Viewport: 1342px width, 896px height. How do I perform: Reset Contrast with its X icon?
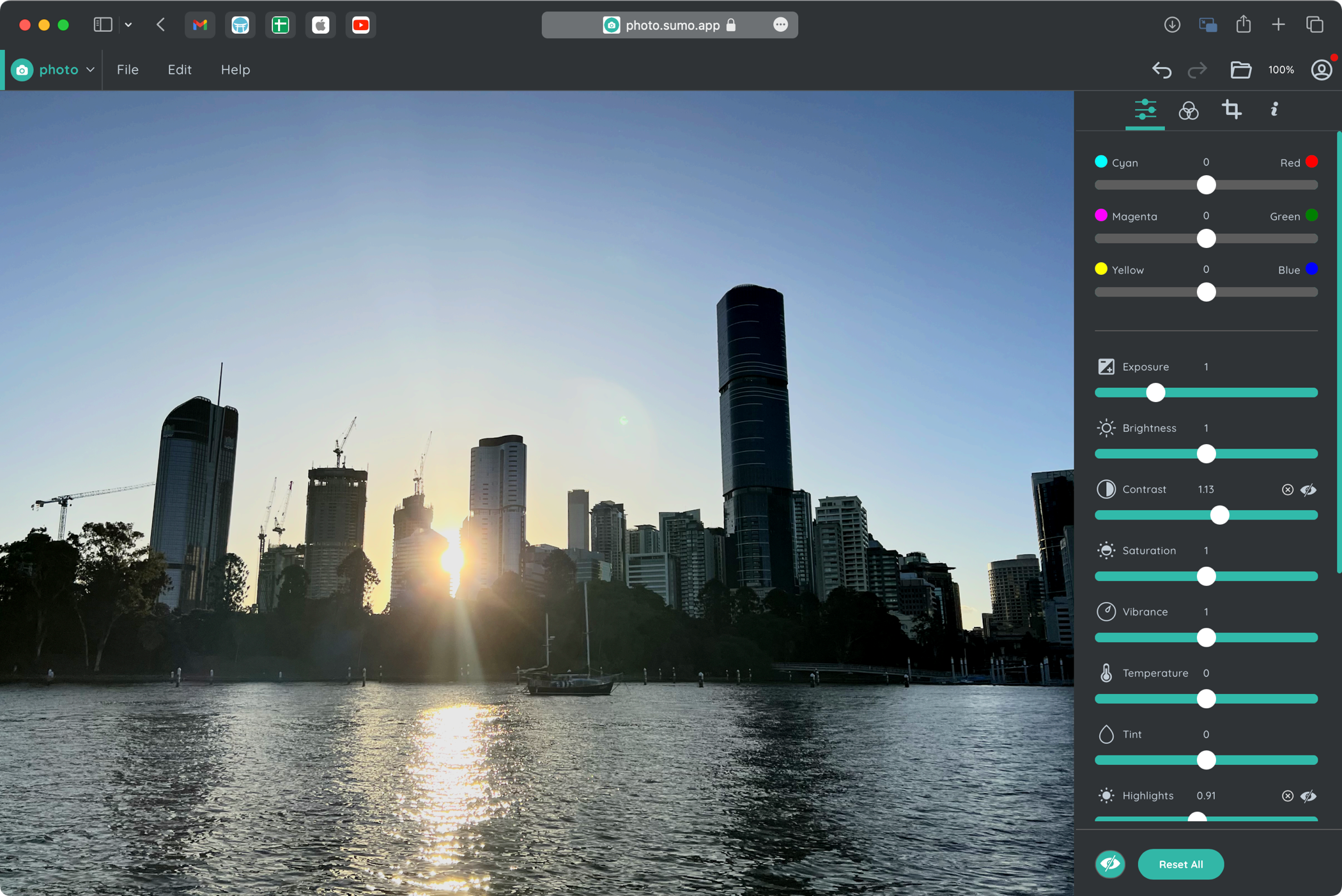[1287, 490]
